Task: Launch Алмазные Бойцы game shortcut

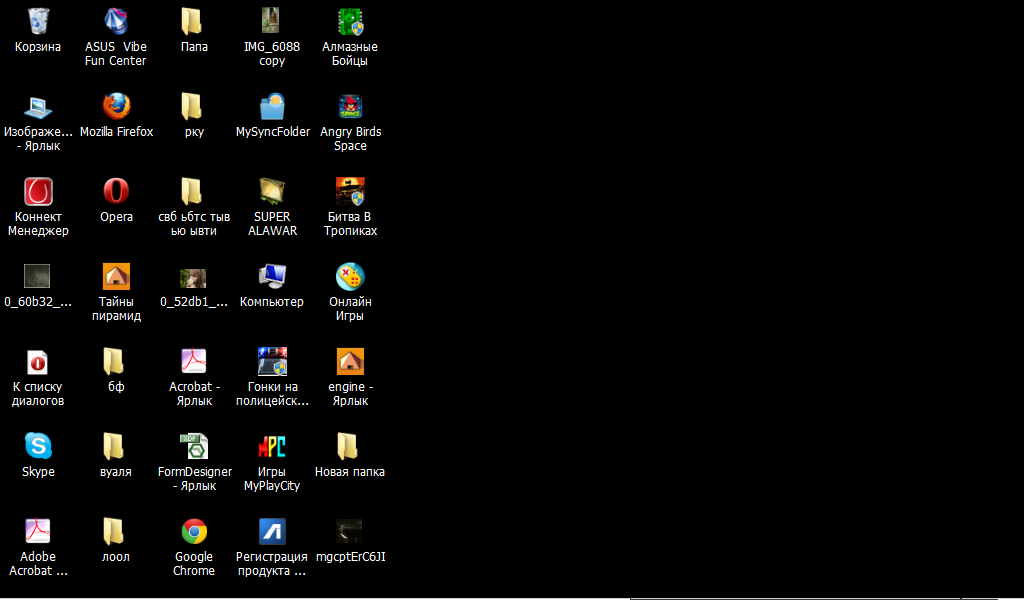Action: (x=350, y=22)
